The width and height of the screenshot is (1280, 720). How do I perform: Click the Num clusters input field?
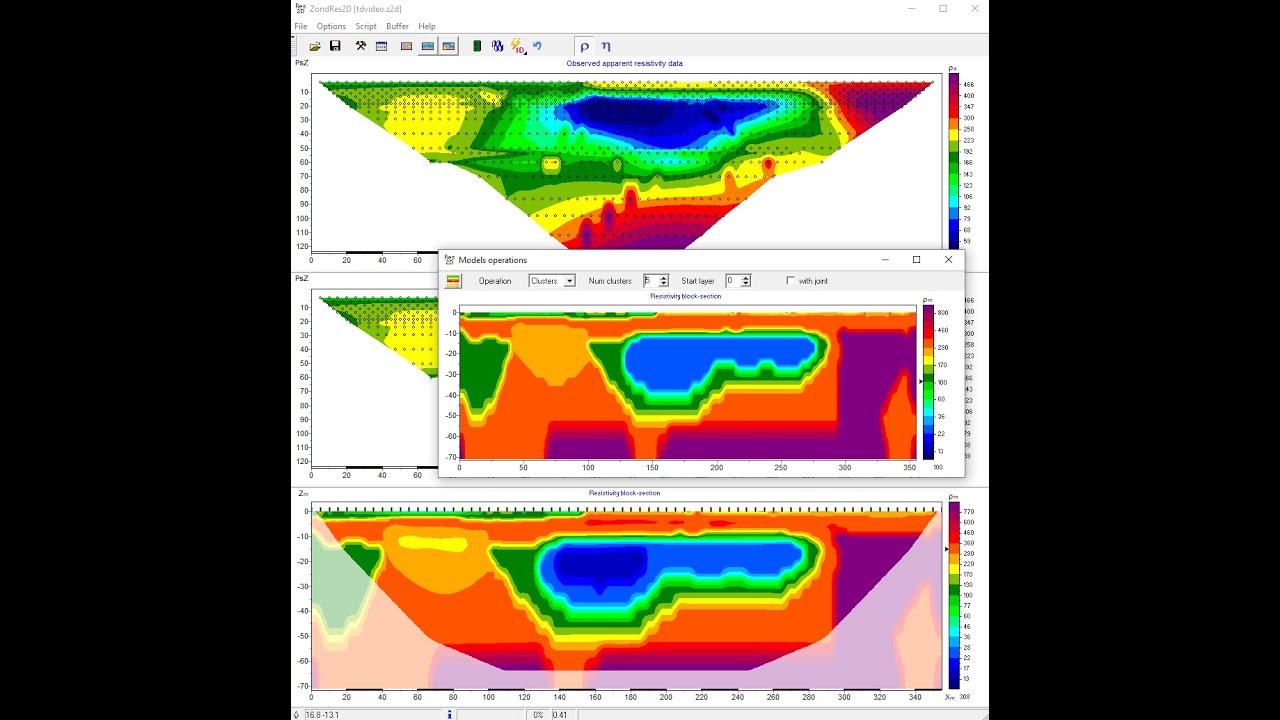click(x=650, y=281)
